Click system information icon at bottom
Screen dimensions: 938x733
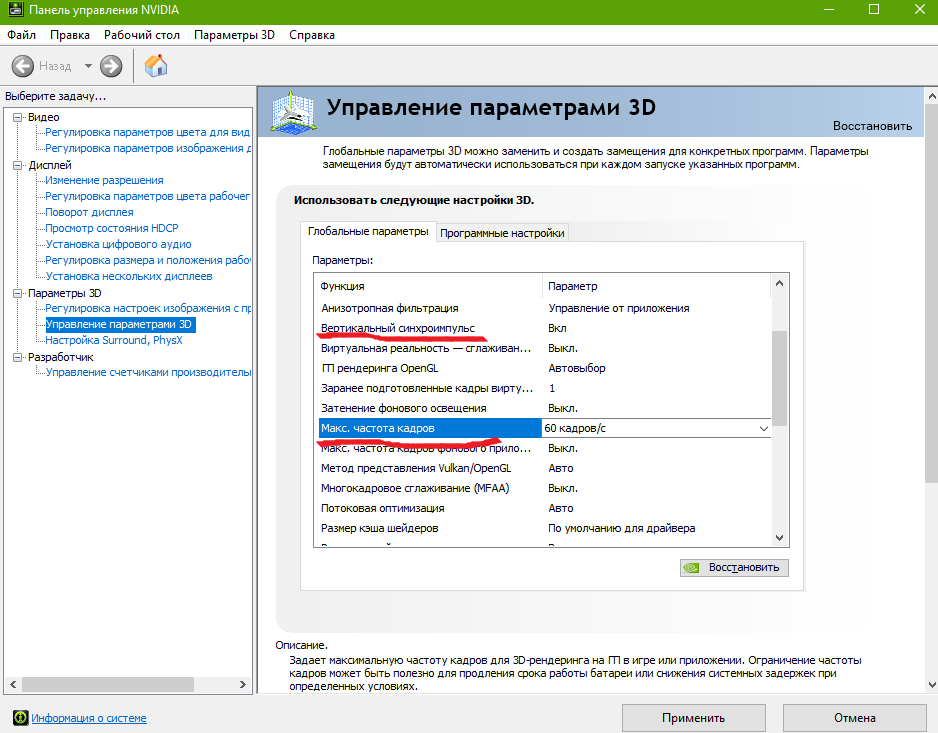(20, 717)
